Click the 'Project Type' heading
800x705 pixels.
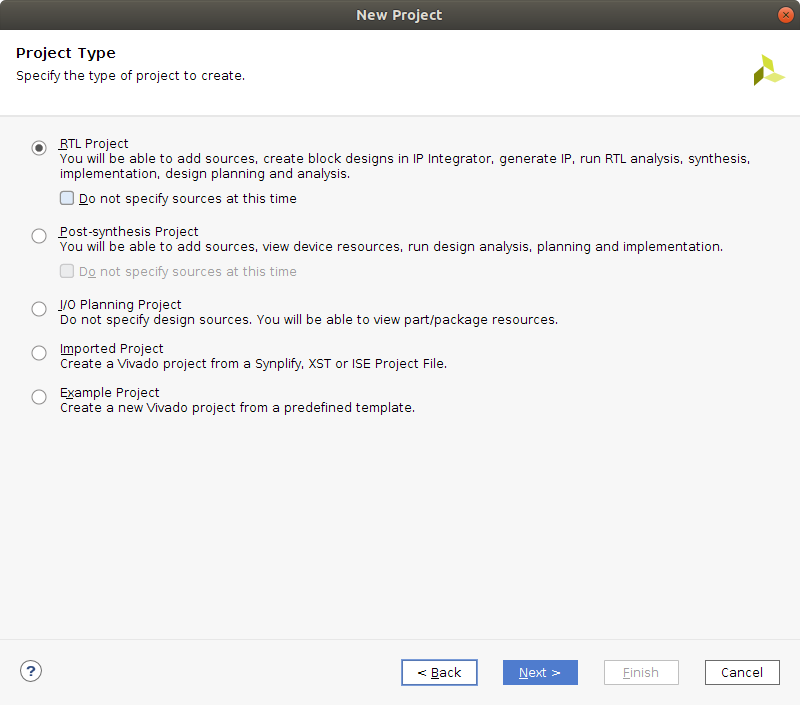coord(66,53)
